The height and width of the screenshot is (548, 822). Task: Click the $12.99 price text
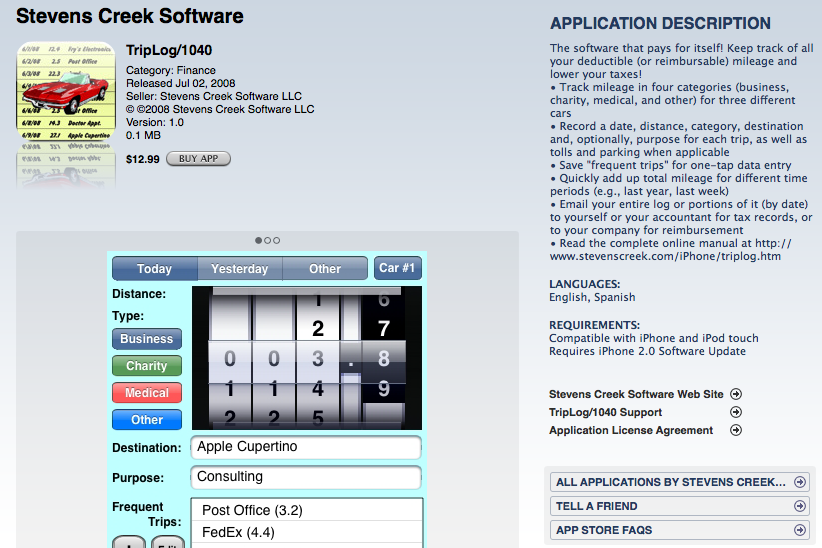tap(143, 159)
